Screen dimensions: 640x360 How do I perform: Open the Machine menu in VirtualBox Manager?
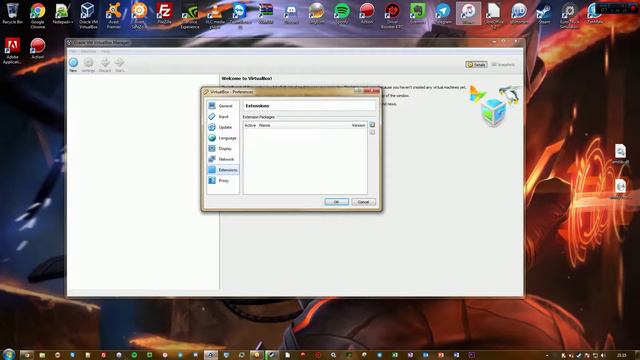click(88, 51)
